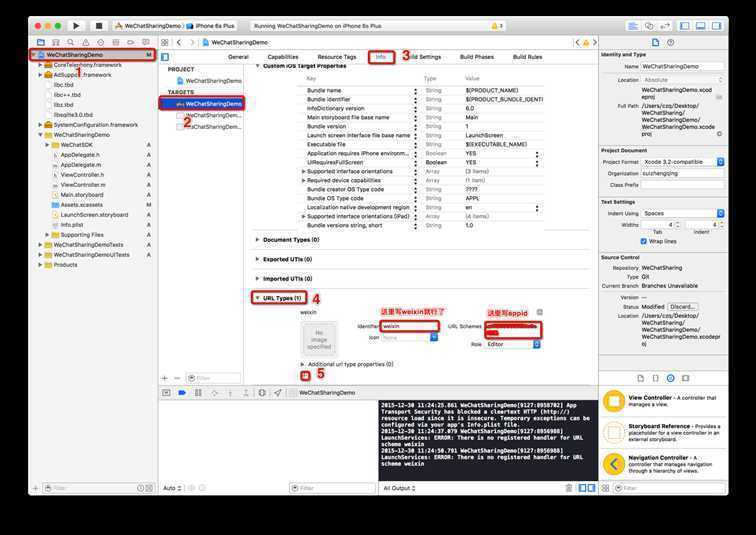Image resolution: width=756 pixels, height=535 pixels.
Task: Increment the tab width stepper
Action: pyautogui.click(x=677, y=223)
